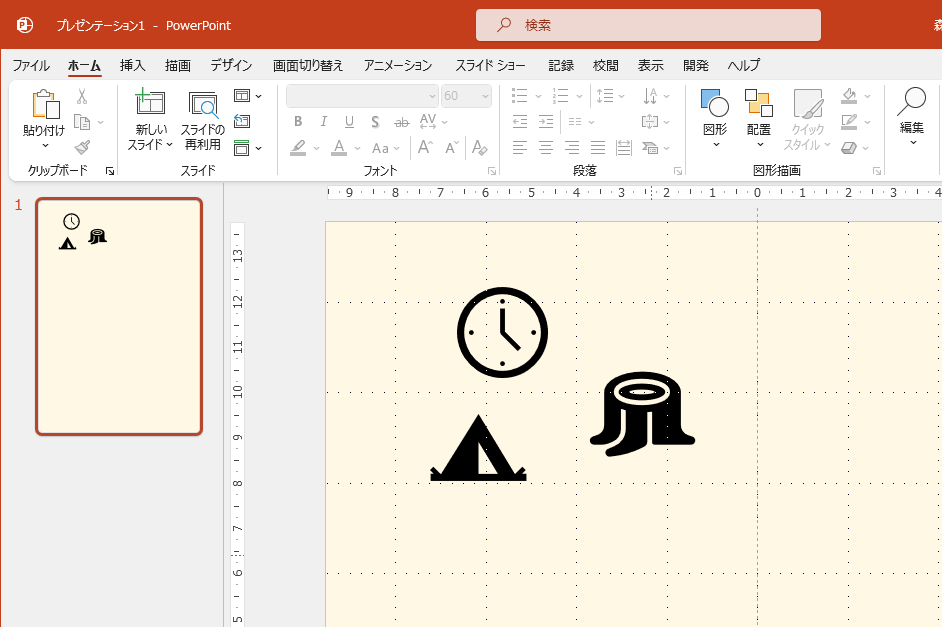This screenshot has width=942, height=627.
Task: Toggle Center paragraph alignment
Action: [x=545, y=148]
